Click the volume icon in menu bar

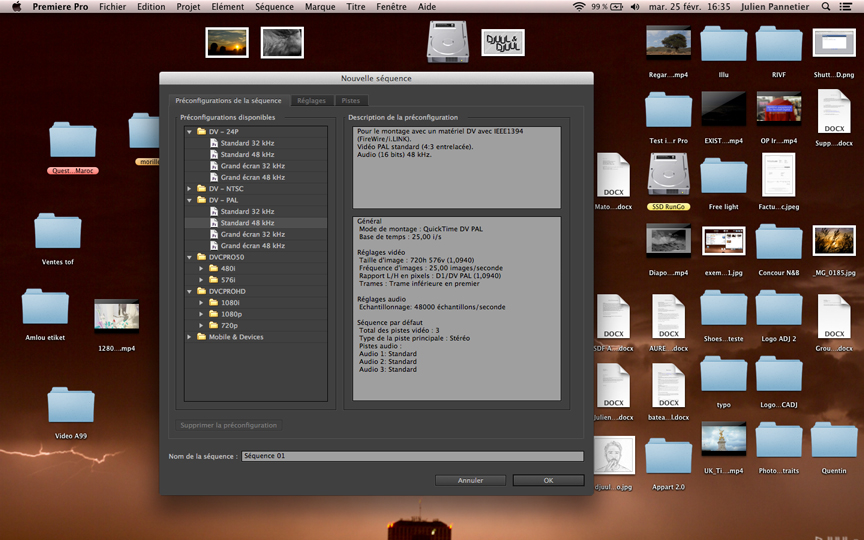tap(635, 7)
